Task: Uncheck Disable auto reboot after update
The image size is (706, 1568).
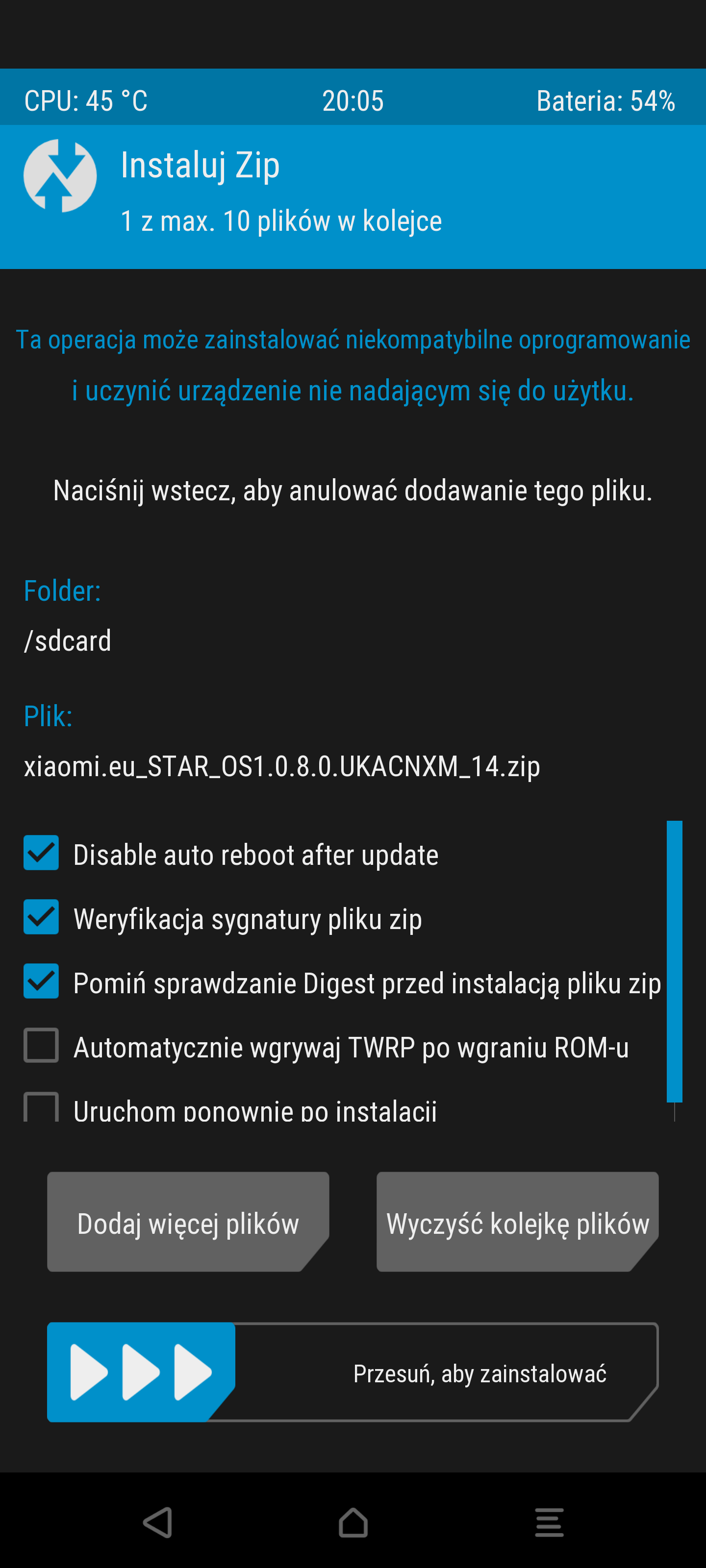Action: click(41, 853)
